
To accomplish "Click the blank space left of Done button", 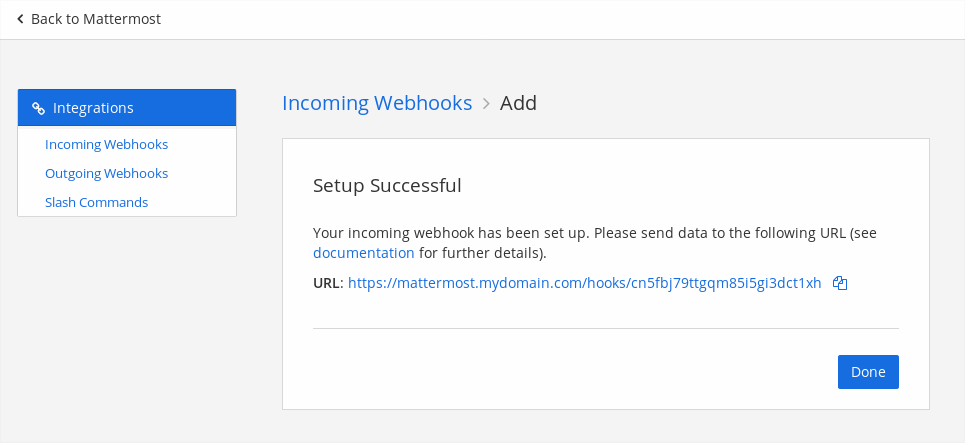I will click(570, 372).
